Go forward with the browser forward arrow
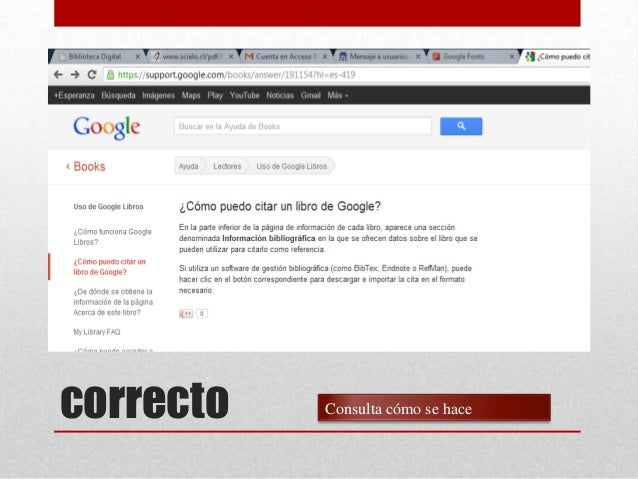The height and width of the screenshot is (479, 638). (75, 75)
